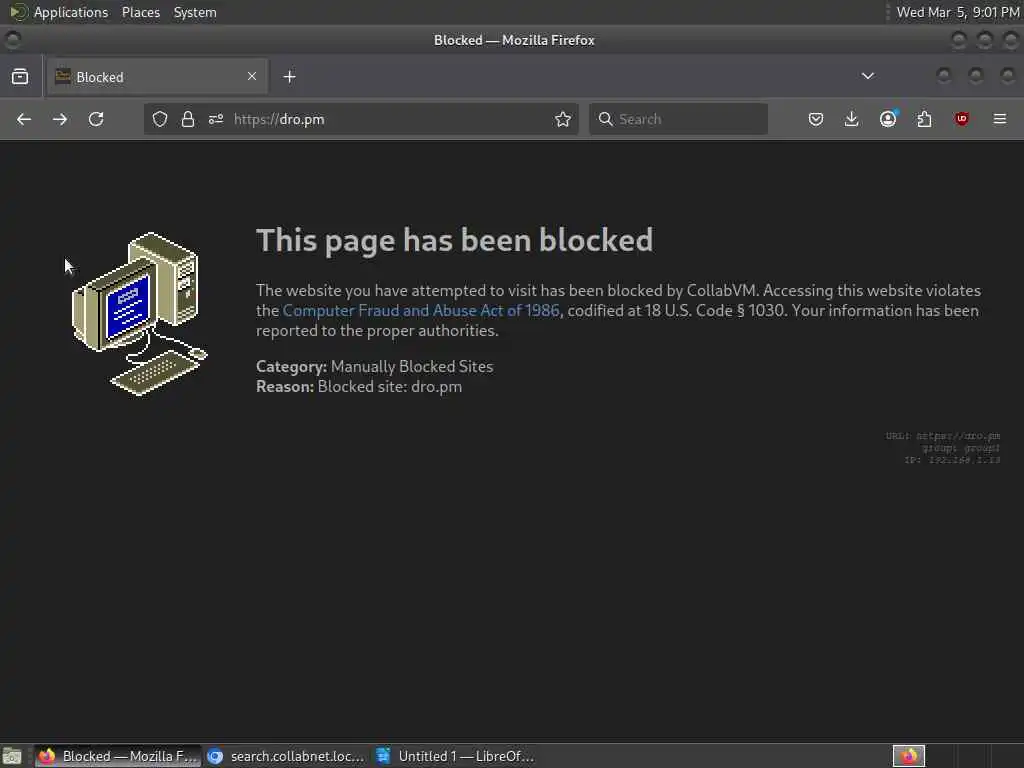
Task: Click the Category: Manually Blocked Sites text
Action: [x=374, y=366]
